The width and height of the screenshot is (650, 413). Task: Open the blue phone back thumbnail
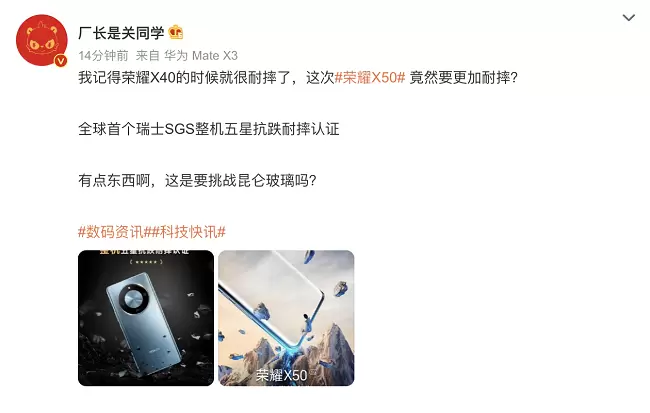[x=146, y=318]
